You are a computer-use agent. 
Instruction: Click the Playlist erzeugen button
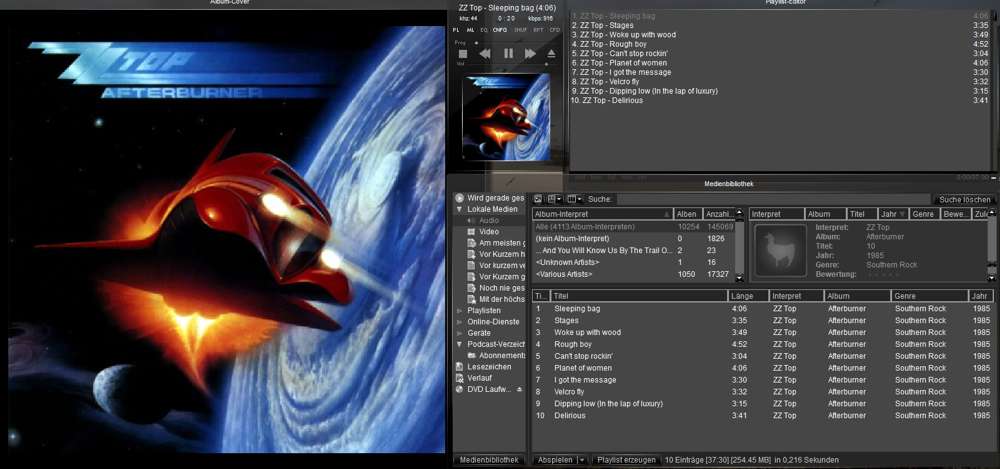pos(625,460)
